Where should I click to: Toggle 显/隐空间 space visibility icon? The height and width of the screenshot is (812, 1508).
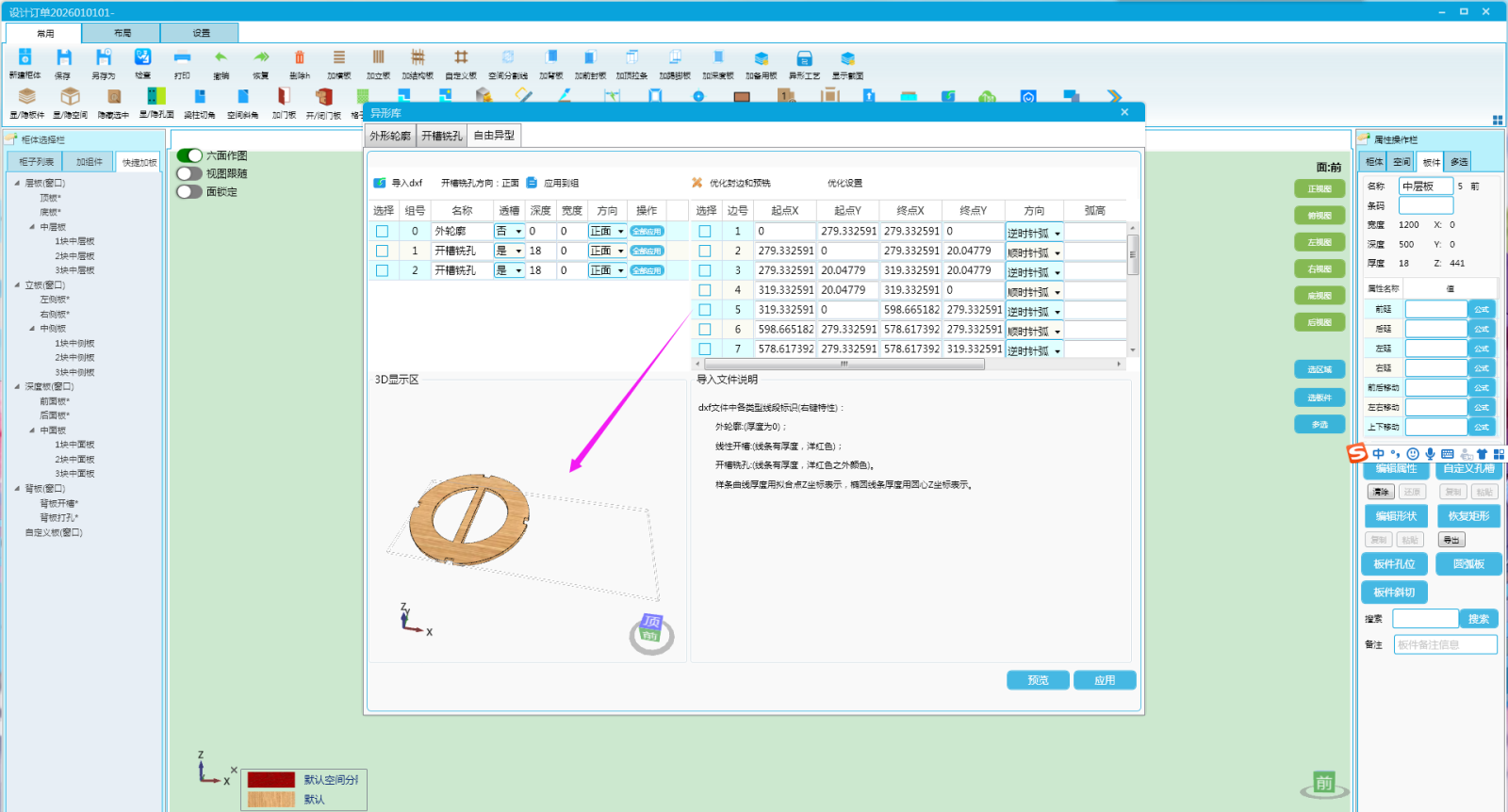click(70, 97)
